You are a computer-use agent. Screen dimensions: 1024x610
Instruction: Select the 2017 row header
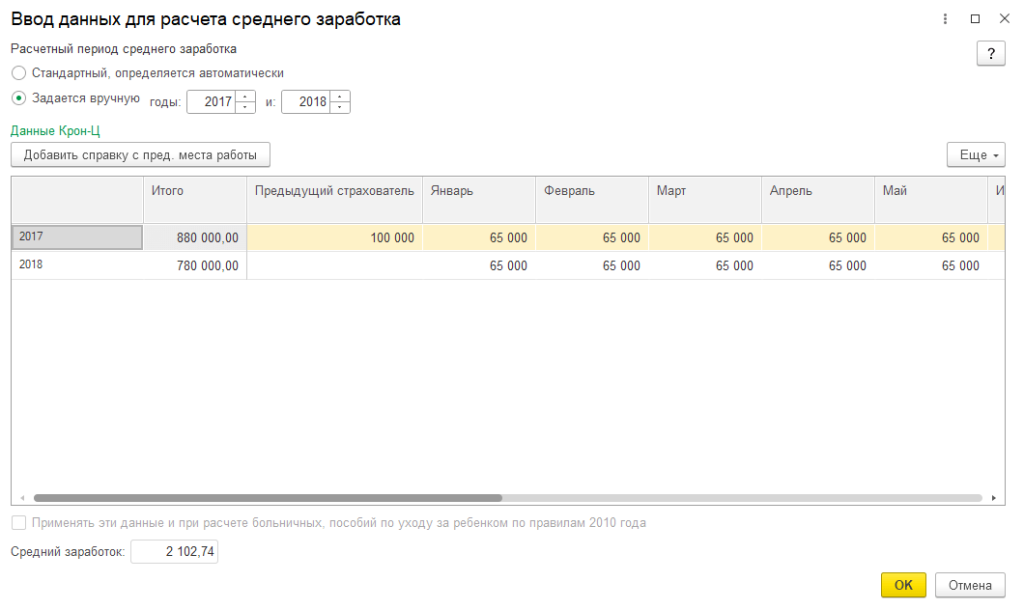click(75, 238)
